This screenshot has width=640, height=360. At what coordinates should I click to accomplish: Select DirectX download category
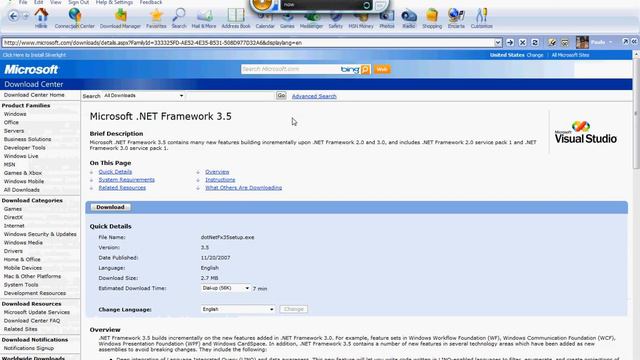(13, 217)
